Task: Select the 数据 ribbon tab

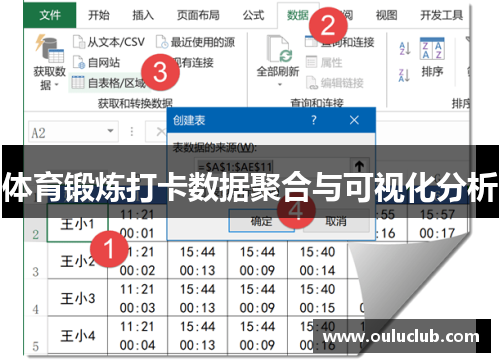Action: point(298,15)
